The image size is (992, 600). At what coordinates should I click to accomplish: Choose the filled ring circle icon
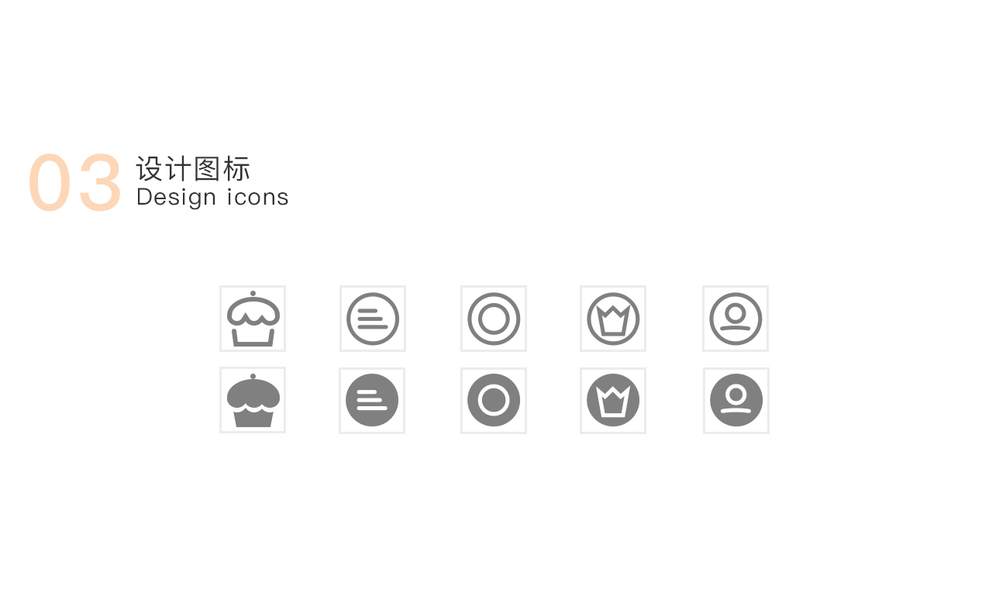493,400
